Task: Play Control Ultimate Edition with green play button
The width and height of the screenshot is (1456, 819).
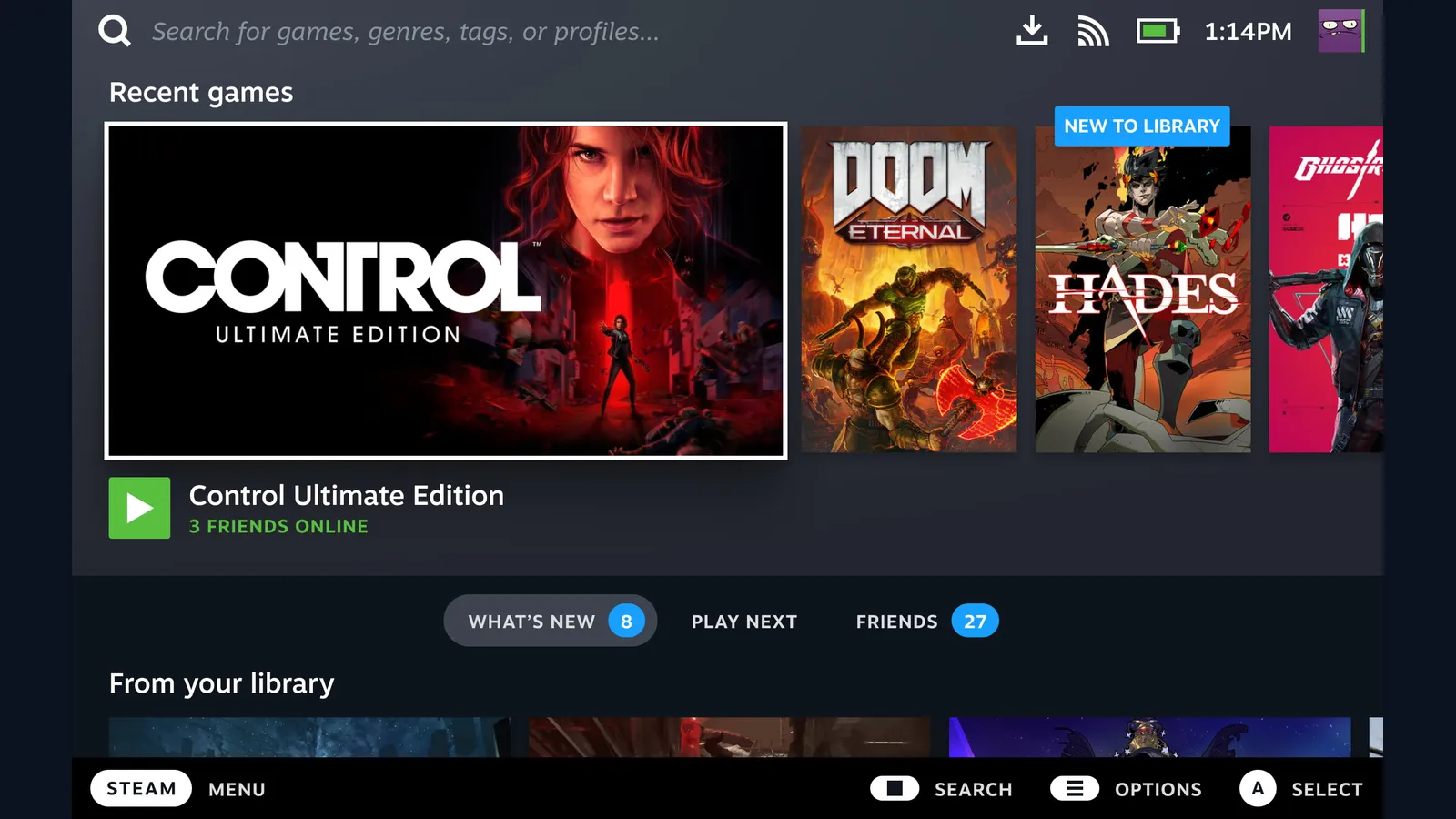Action: click(139, 508)
